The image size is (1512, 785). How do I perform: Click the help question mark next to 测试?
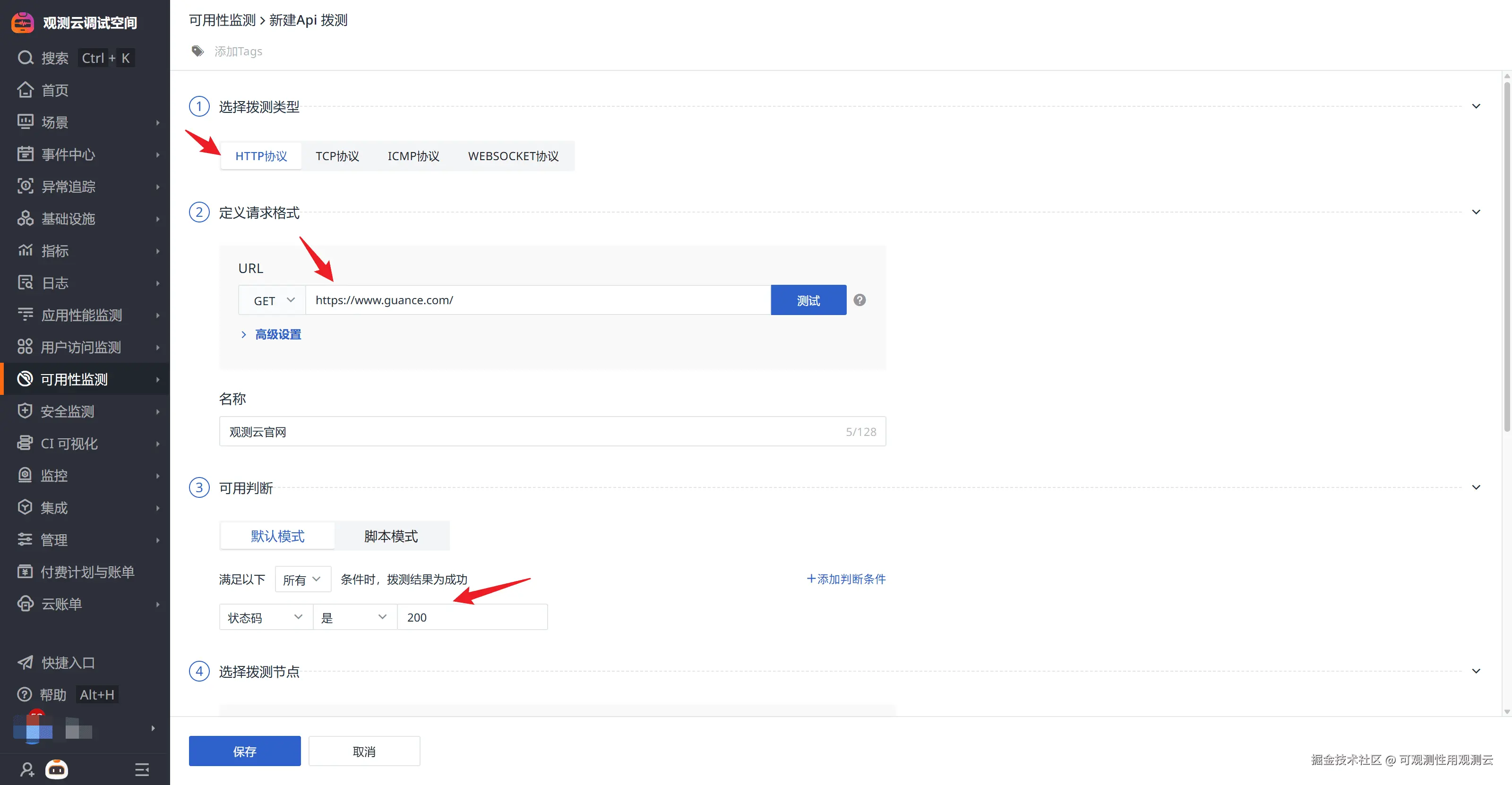[859, 300]
